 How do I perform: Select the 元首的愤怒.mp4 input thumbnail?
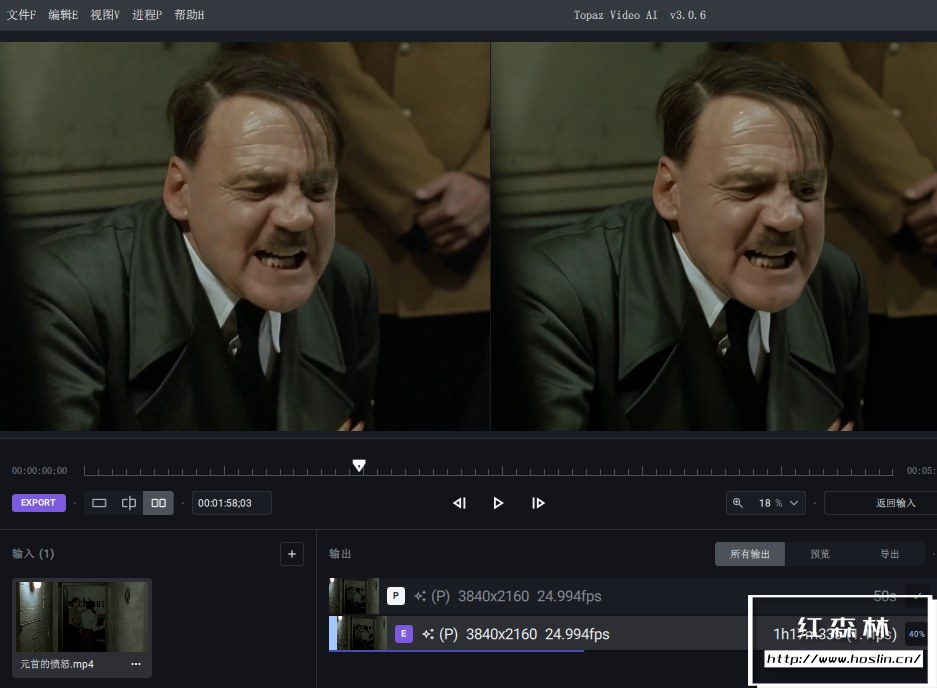tap(82, 617)
